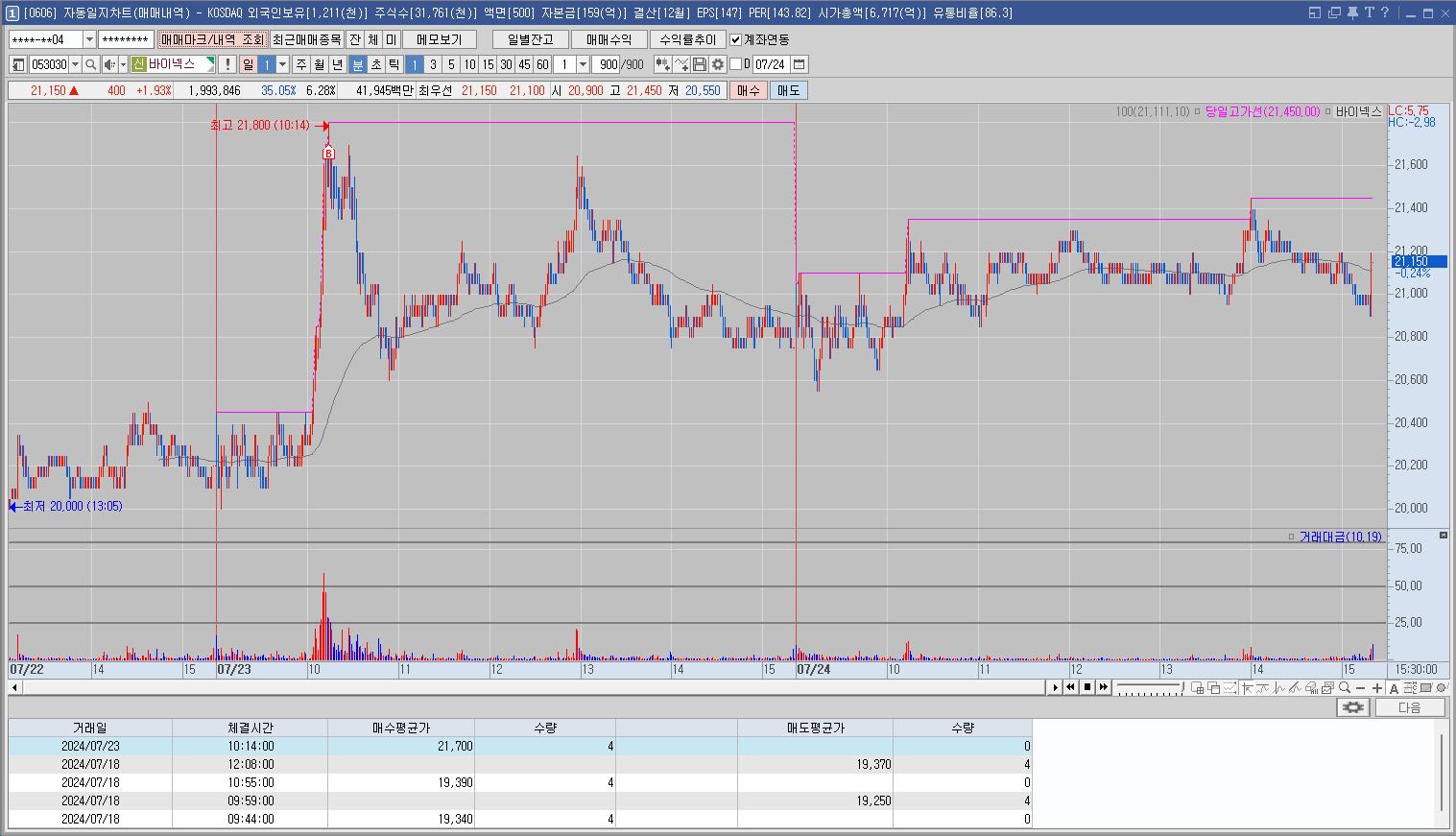Image resolution: width=1456 pixels, height=836 pixels.
Task: Open the calendar picker next to 07/24
Action: pyautogui.click(x=799, y=64)
